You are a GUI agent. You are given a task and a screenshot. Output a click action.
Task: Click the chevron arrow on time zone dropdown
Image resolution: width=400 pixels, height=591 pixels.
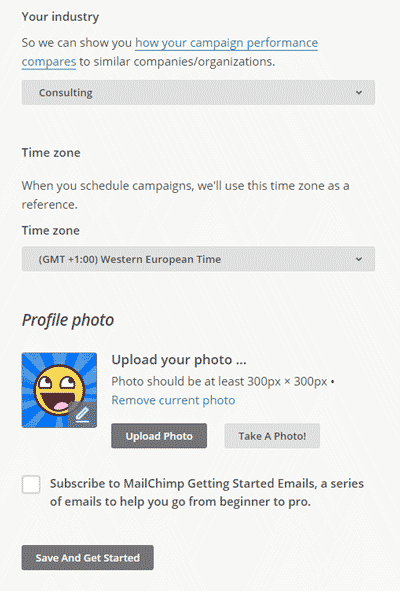point(359,259)
